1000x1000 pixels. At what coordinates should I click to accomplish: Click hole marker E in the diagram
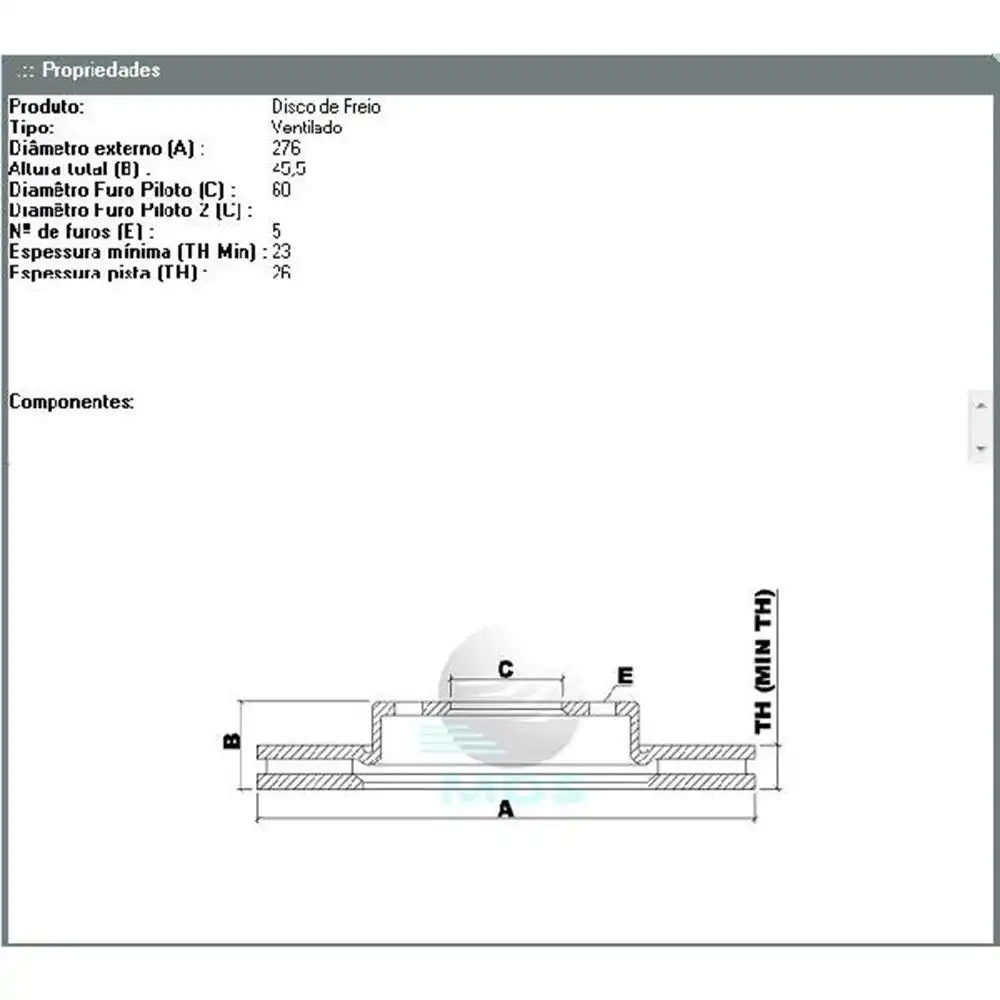tap(625, 677)
